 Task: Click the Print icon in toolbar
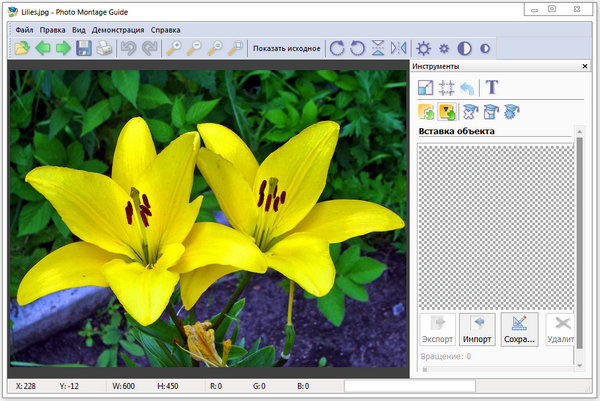tap(104, 48)
